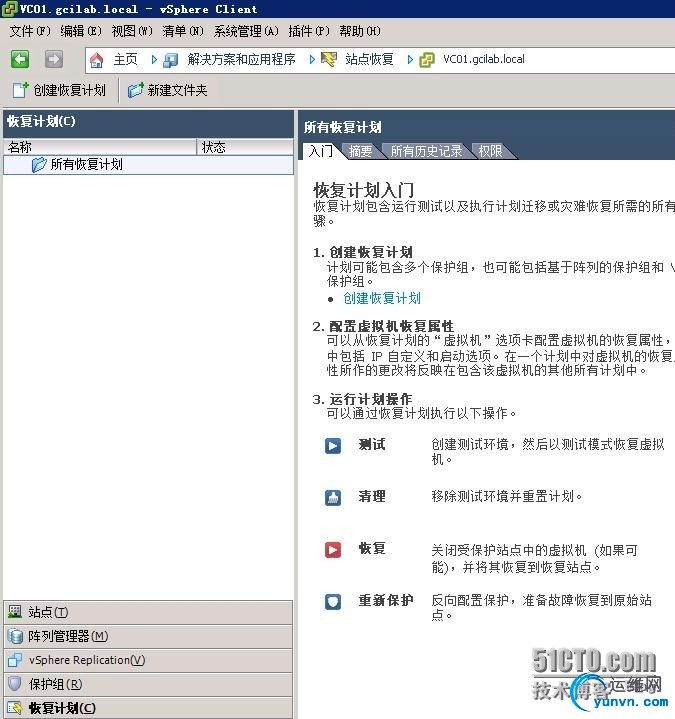Click the 清理 broom icon
Screen dimensions: 675x719
tap(333, 498)
